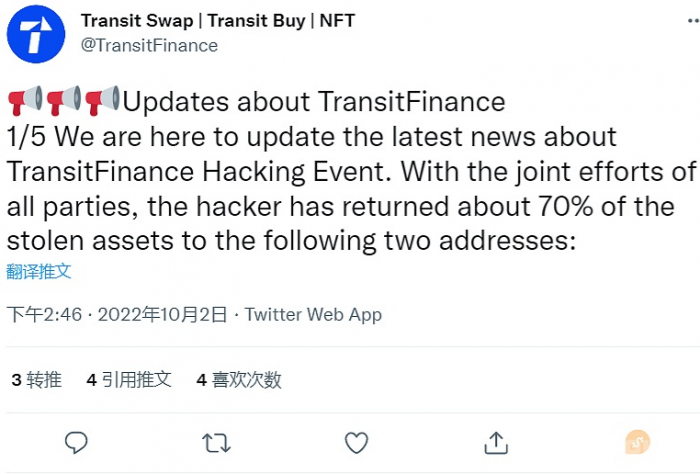
Task: Open the Transit Swap profile avatar
Action: [37, 34]
